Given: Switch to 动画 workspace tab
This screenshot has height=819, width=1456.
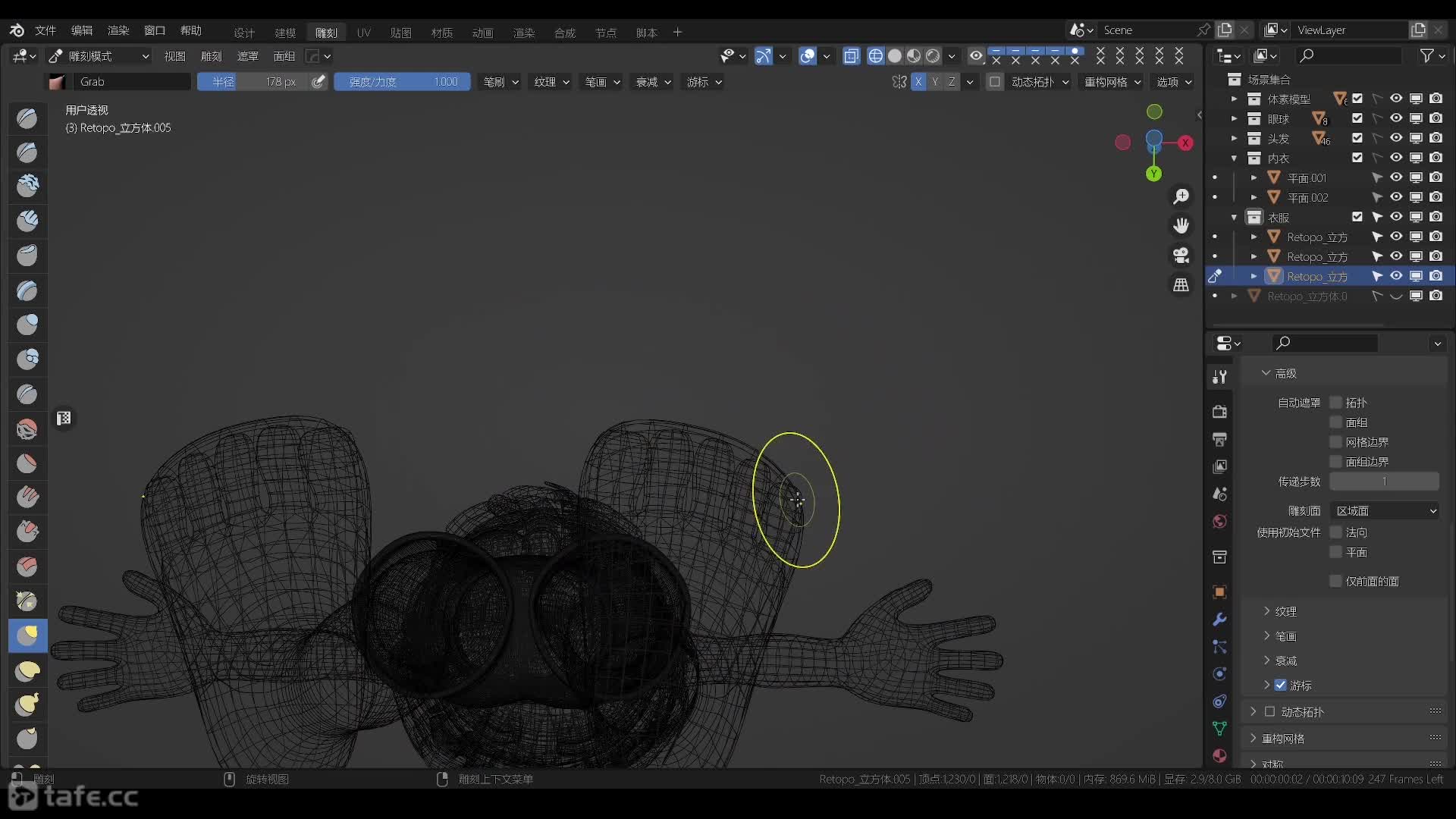Looking at the screenshot, I should point(482,33).
